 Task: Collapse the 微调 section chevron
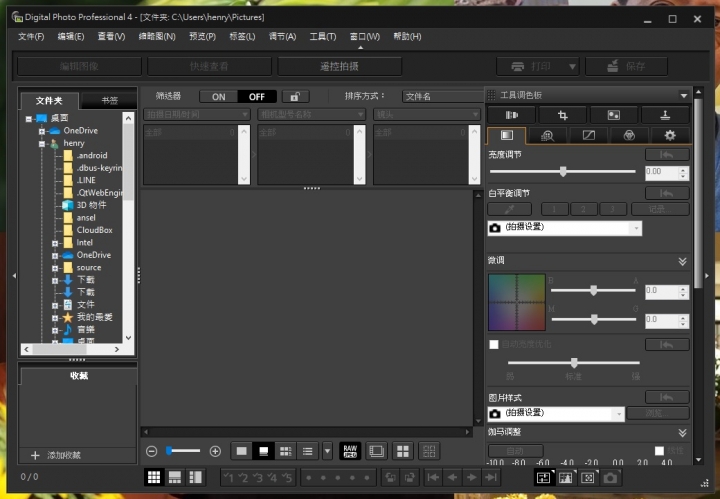tap(682, 261)
